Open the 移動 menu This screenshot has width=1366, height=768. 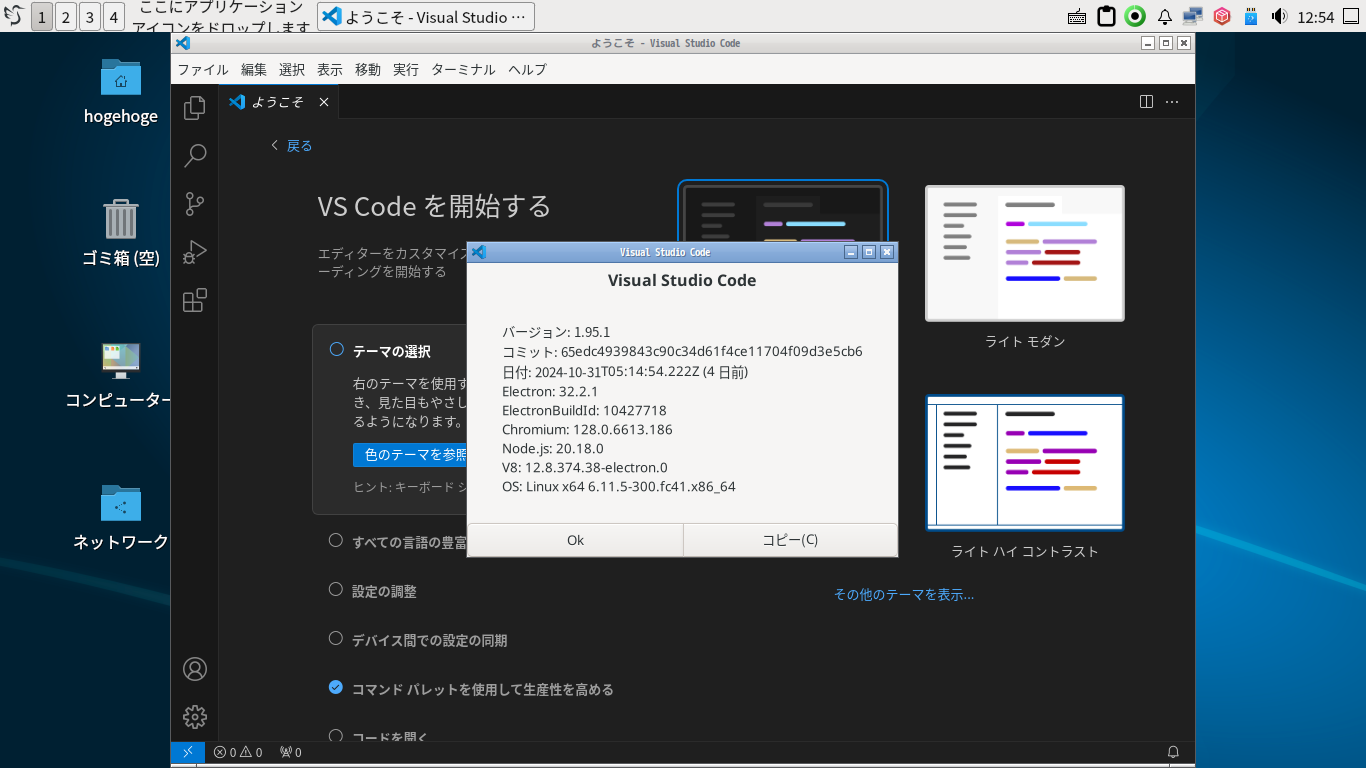368,69
